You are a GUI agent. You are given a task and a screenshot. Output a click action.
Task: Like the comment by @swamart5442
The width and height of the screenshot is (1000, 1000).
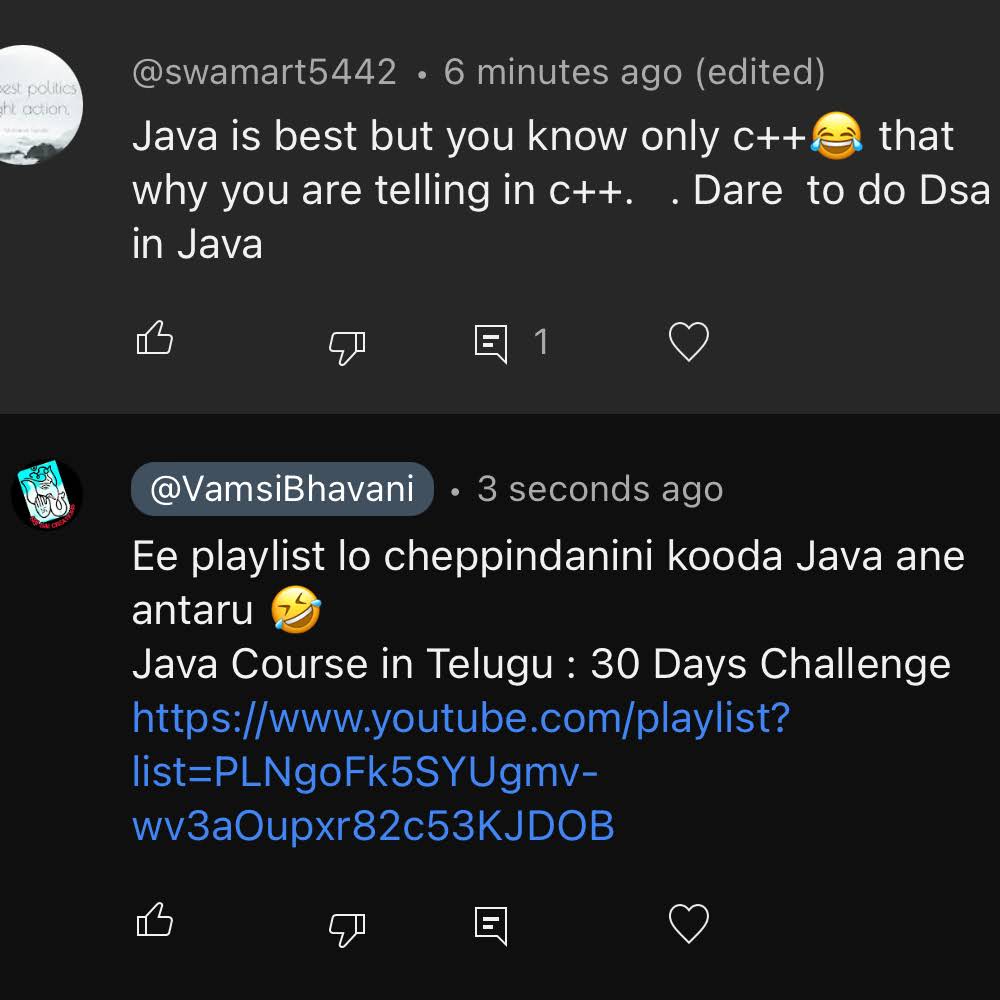point(154,341)
